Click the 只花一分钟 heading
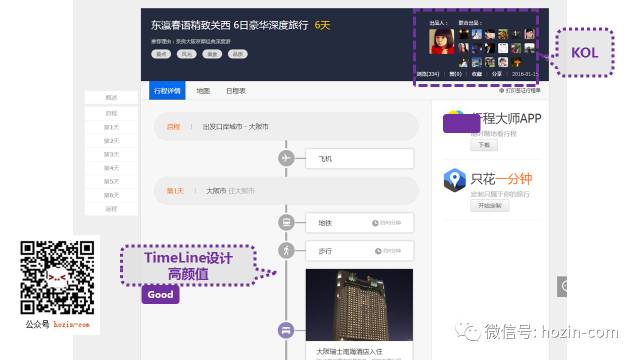 (501, 179)
